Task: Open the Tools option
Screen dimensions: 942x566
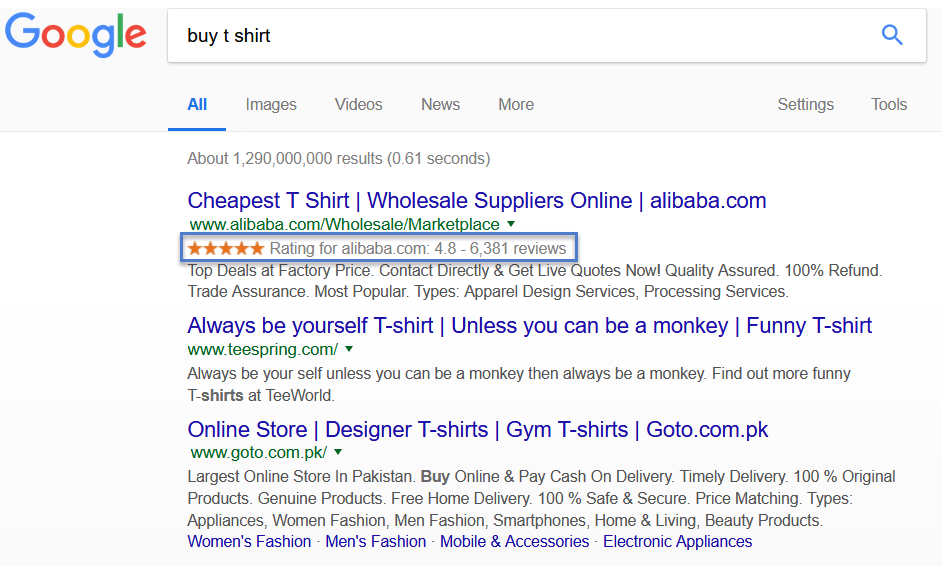Action: coord(889,105)
